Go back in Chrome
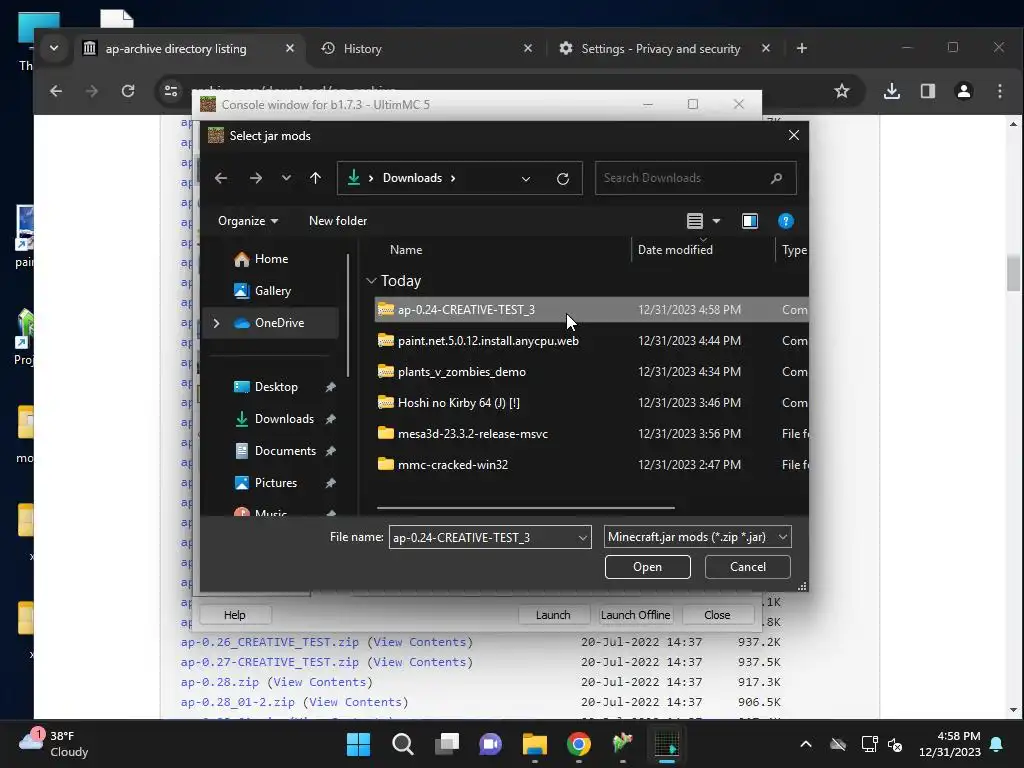This screenshot has height=768, width=1024. coord(56,91)
